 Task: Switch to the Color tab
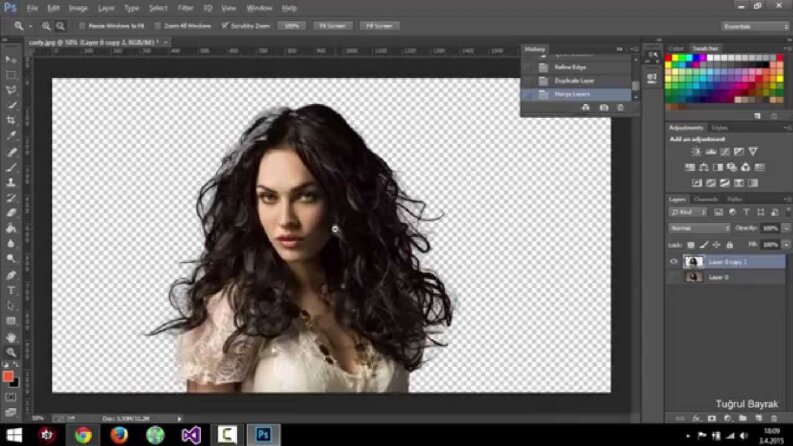point(676,49)
